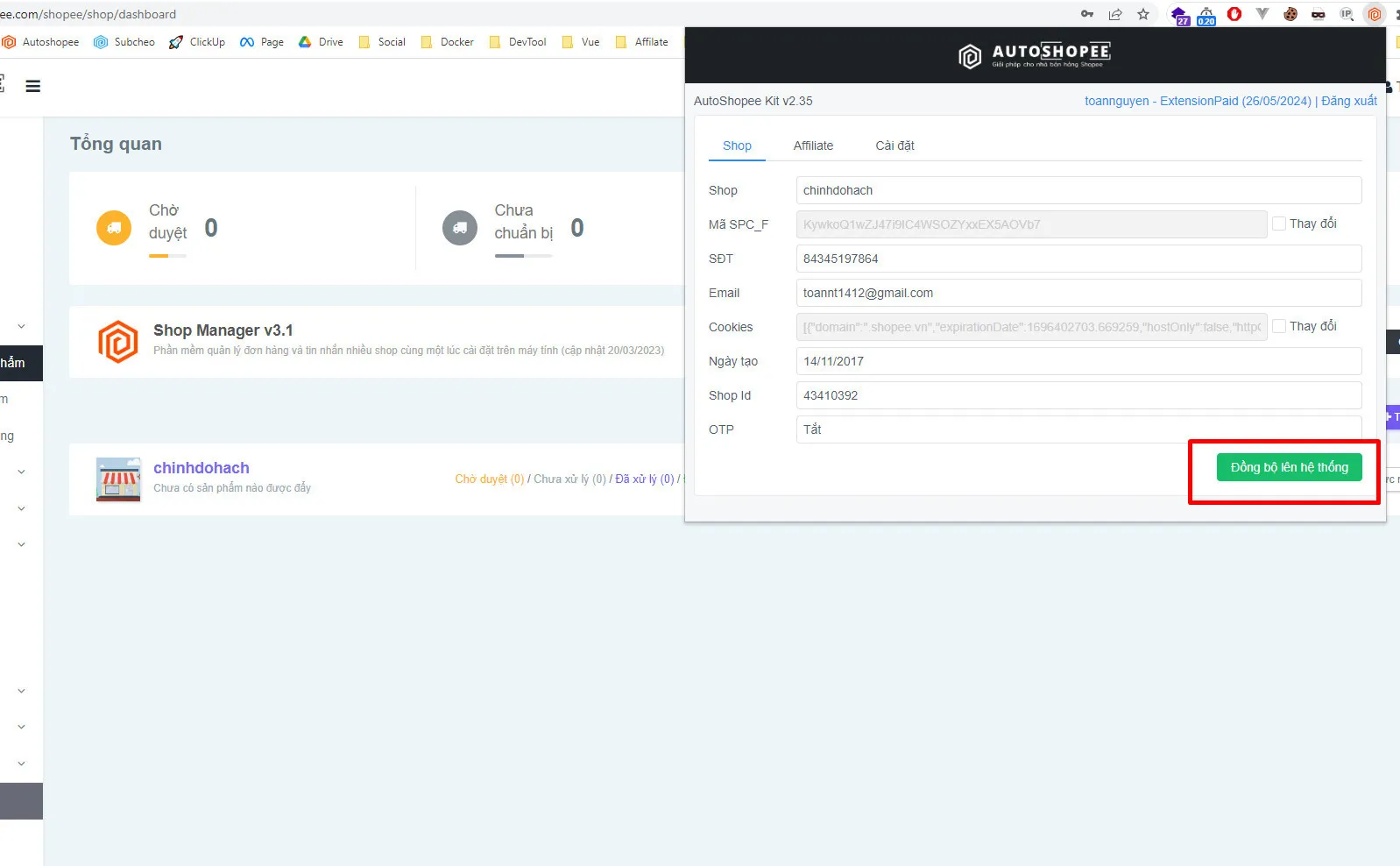Open the purple extension with badge 27
Viewport: 1400px width, 866px height.
pos(1179,15)
